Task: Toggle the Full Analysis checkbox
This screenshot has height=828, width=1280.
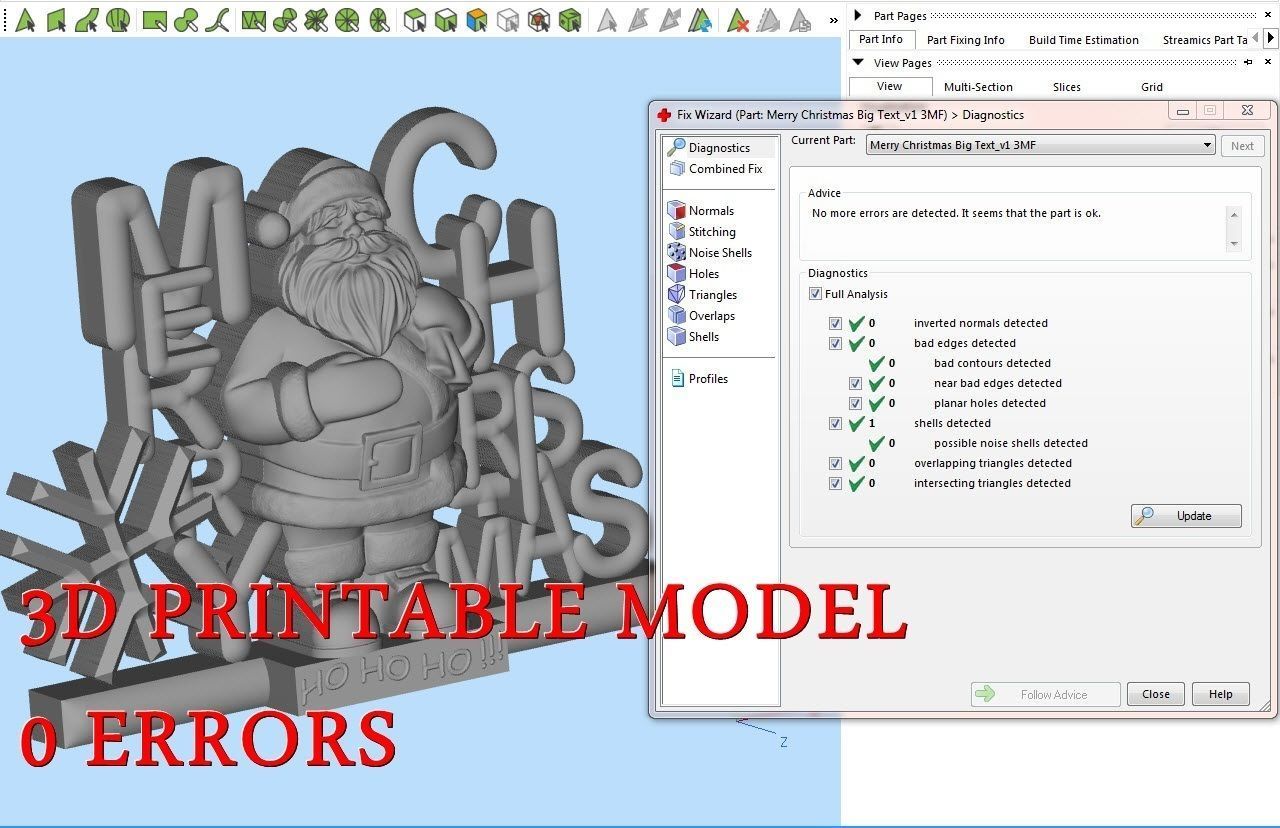Action: (816, 294)
